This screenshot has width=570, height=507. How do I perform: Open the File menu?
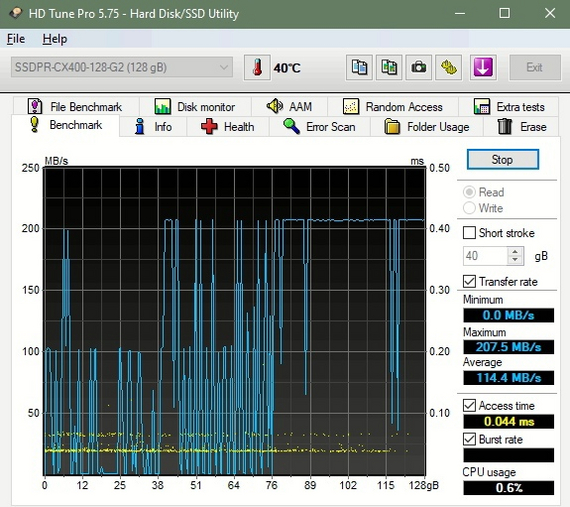tap(16, 39)
